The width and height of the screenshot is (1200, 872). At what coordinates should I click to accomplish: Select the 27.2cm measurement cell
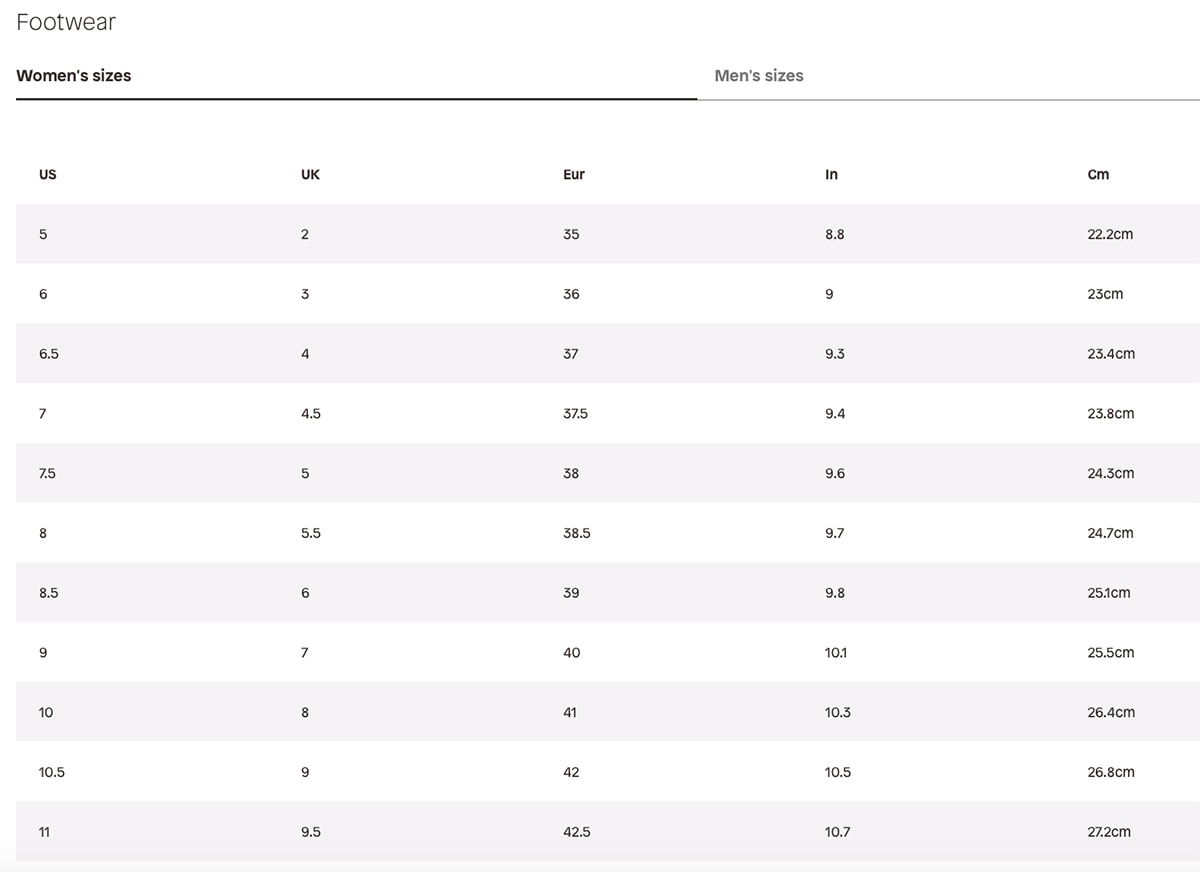1109,832
